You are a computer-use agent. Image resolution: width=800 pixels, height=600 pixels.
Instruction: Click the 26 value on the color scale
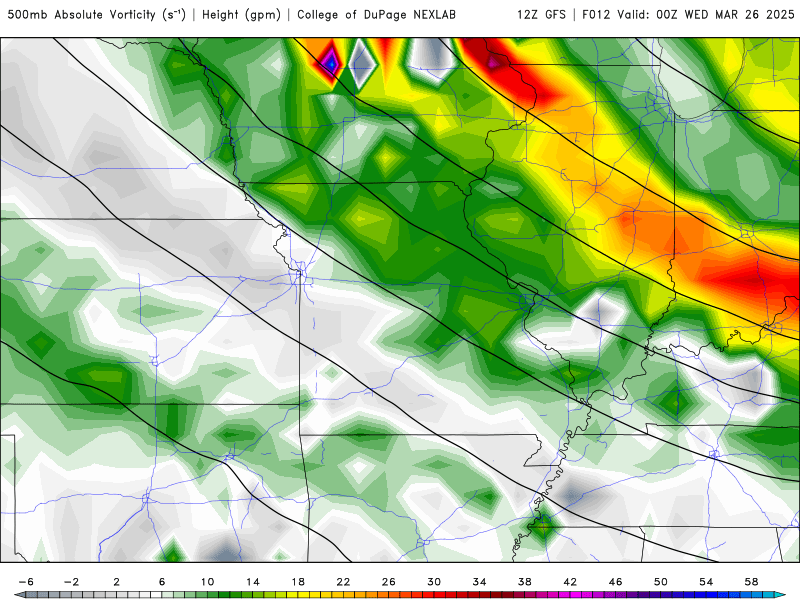coord(389,582)
